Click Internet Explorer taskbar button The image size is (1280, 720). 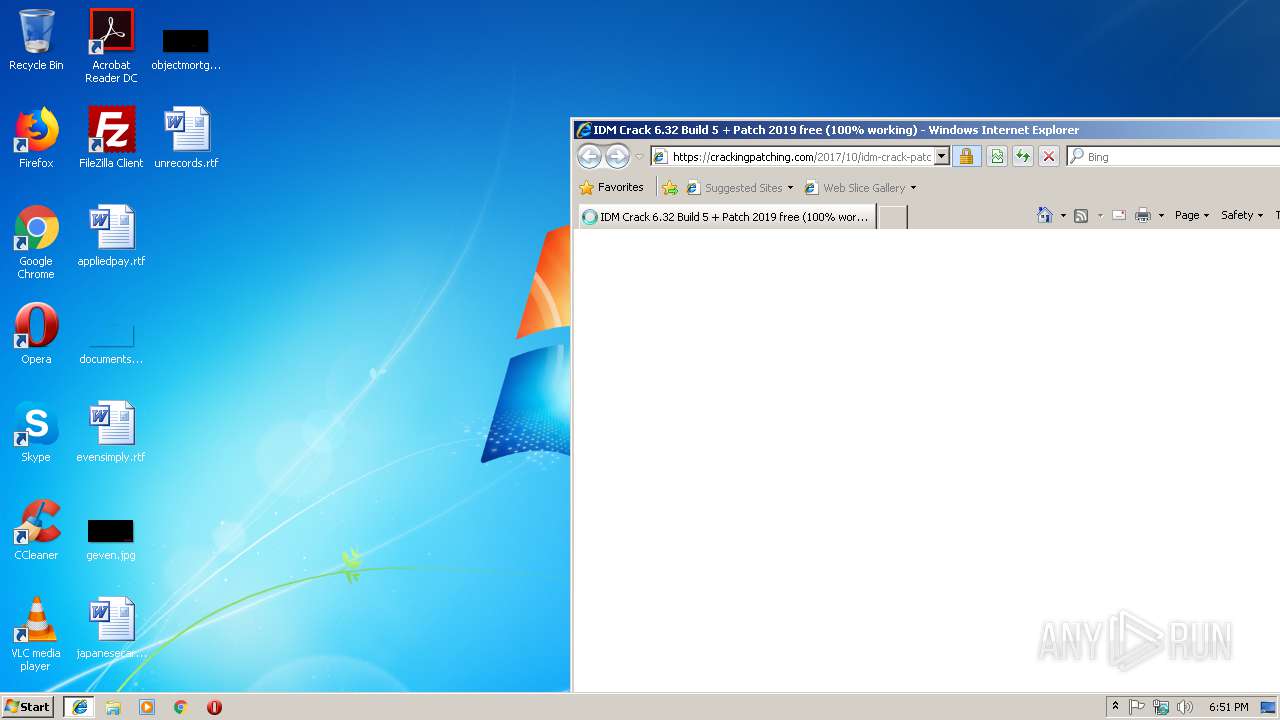click(x=80, y=707)
